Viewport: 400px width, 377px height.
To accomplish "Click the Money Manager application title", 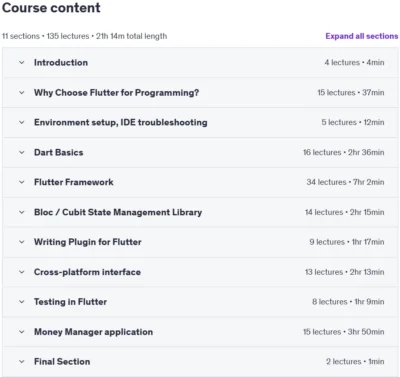I will pyautogui.click(x=93, y=332).
